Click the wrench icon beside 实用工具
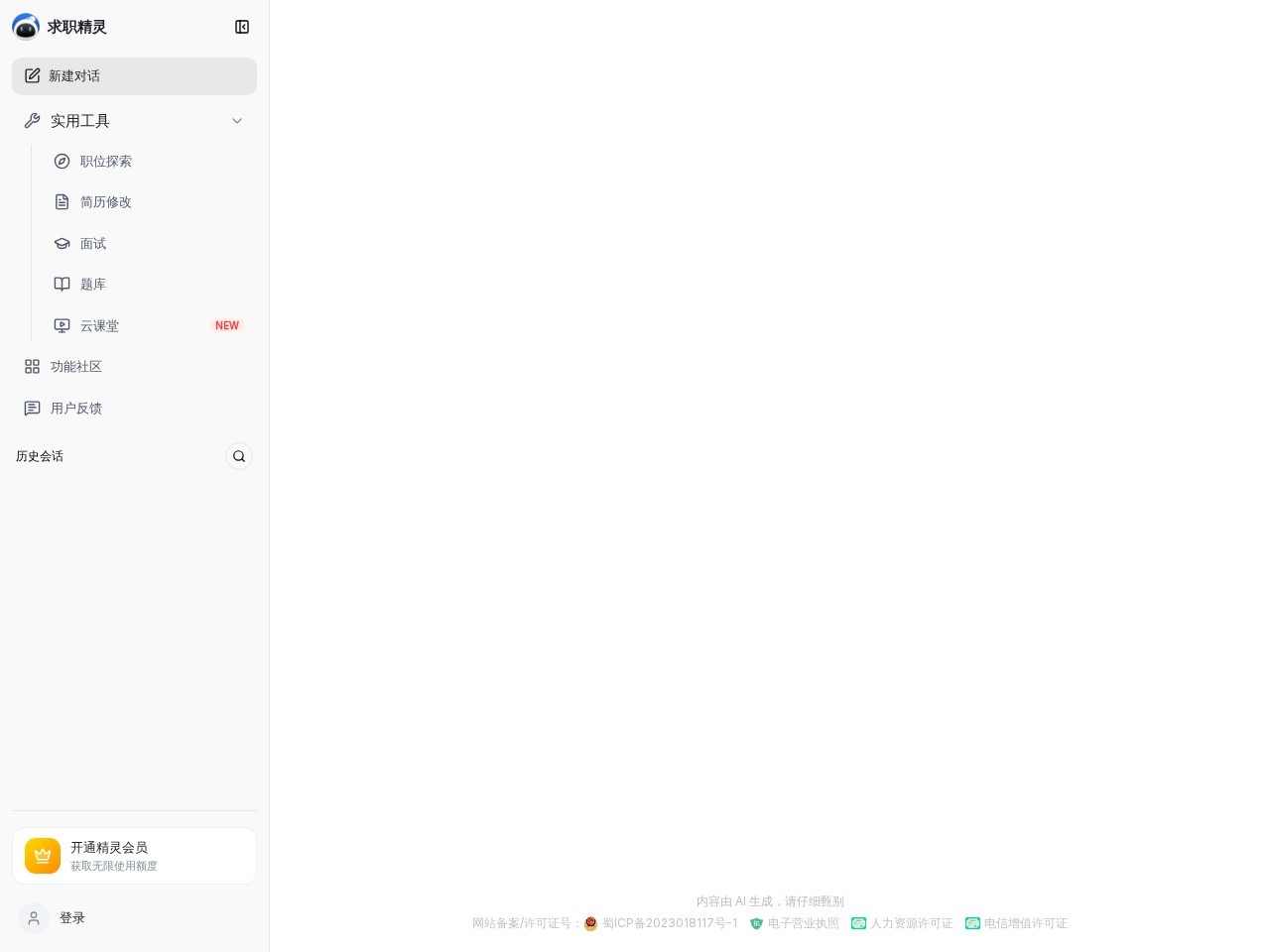Viewport: 1270px width, 952px height. [32, 121]
